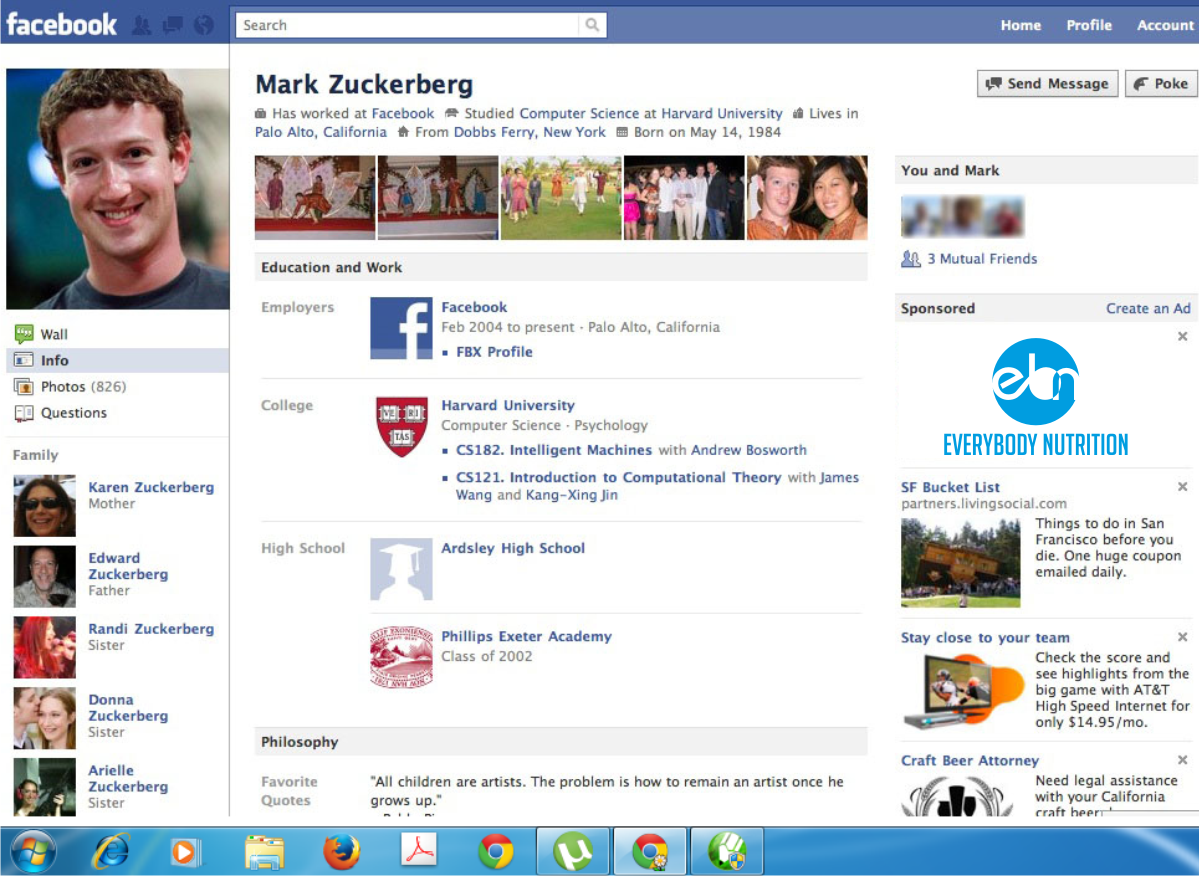The width and height of the screenshot is (1199, 876).
Task: Open FBX Profile link
Action: point(494,352)
